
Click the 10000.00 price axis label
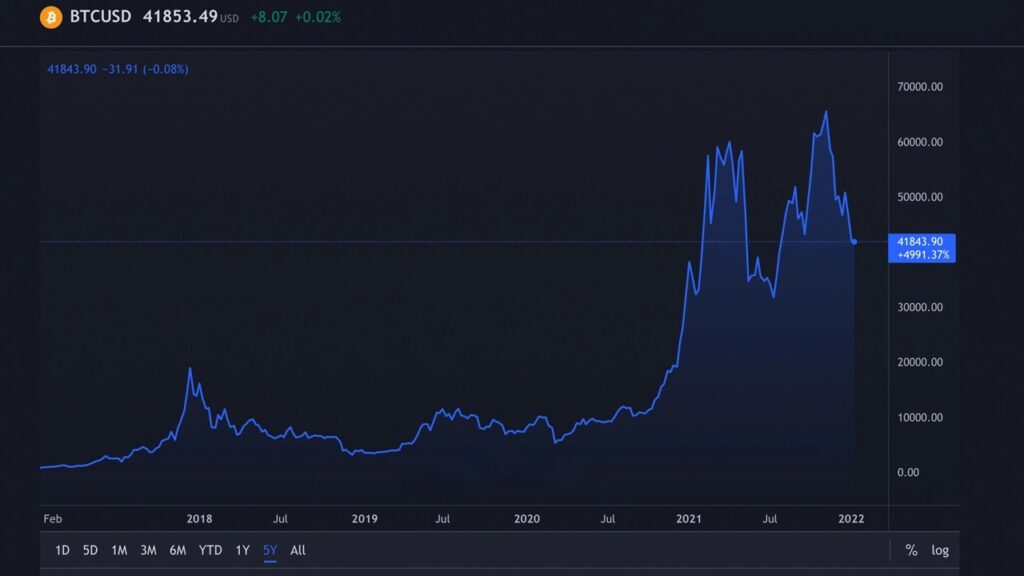click(920, 418)
